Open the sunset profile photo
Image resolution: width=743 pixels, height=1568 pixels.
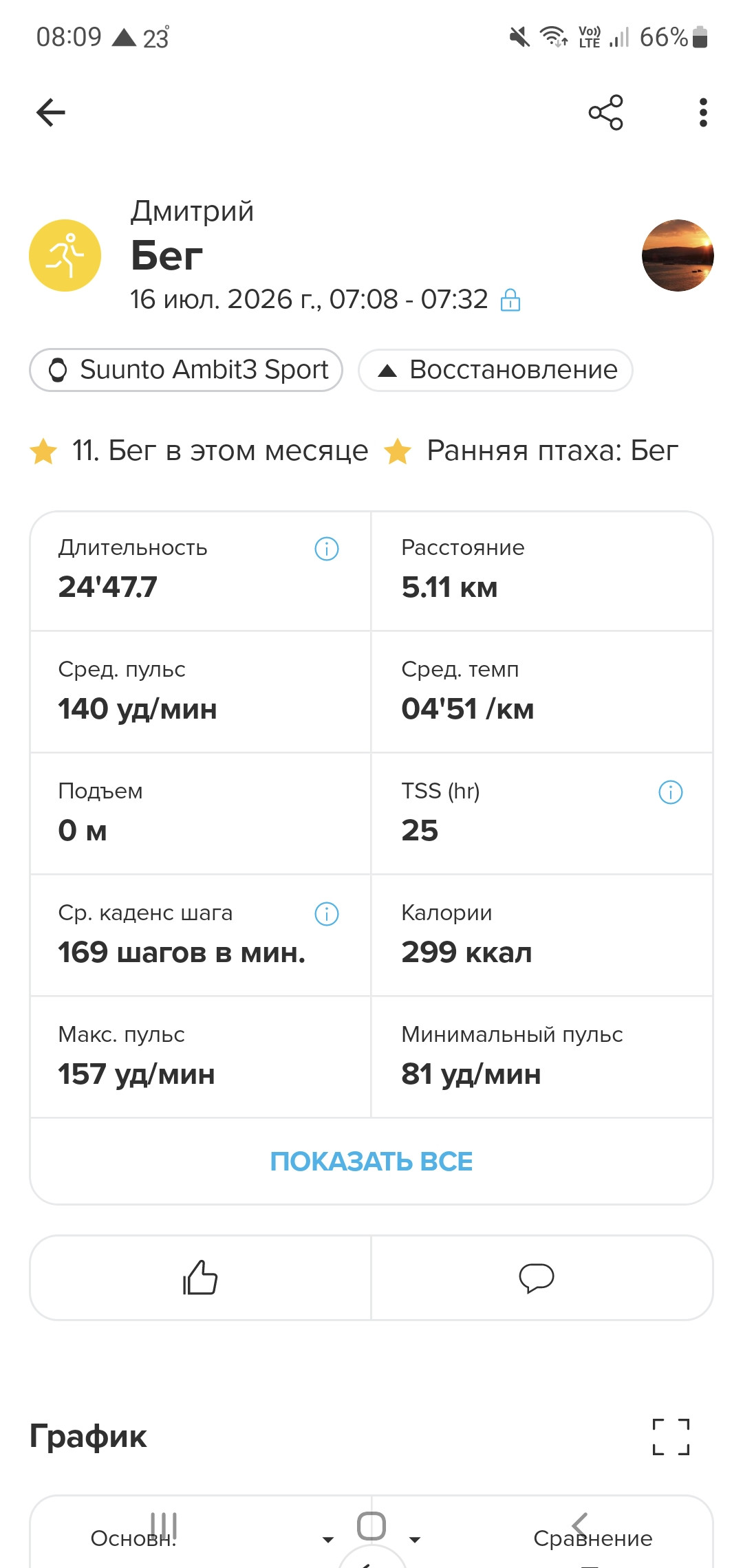[678, 256]
